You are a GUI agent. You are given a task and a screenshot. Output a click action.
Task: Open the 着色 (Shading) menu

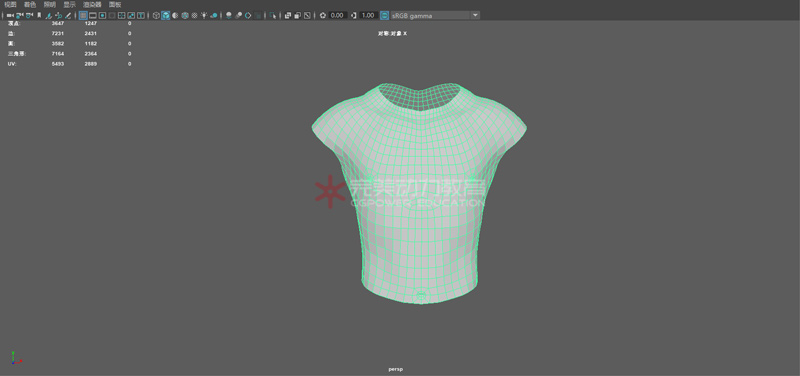pos(30,4)
